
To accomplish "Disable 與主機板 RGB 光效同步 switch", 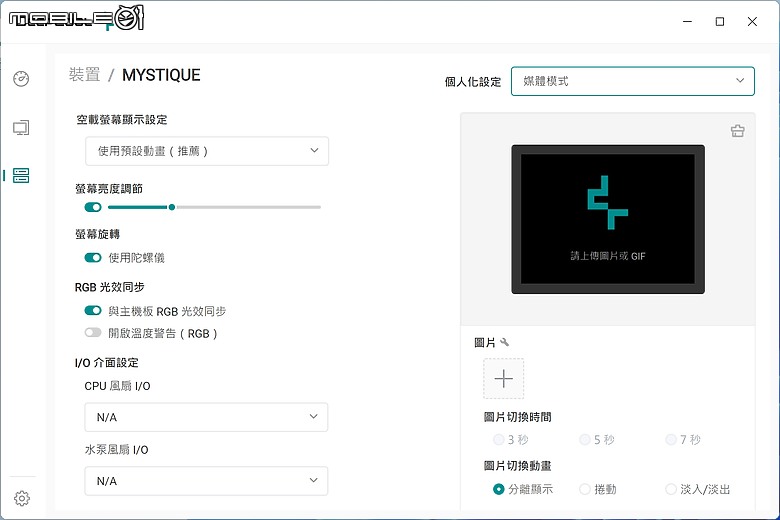I will pyautogui.click(x=93, y=311).
